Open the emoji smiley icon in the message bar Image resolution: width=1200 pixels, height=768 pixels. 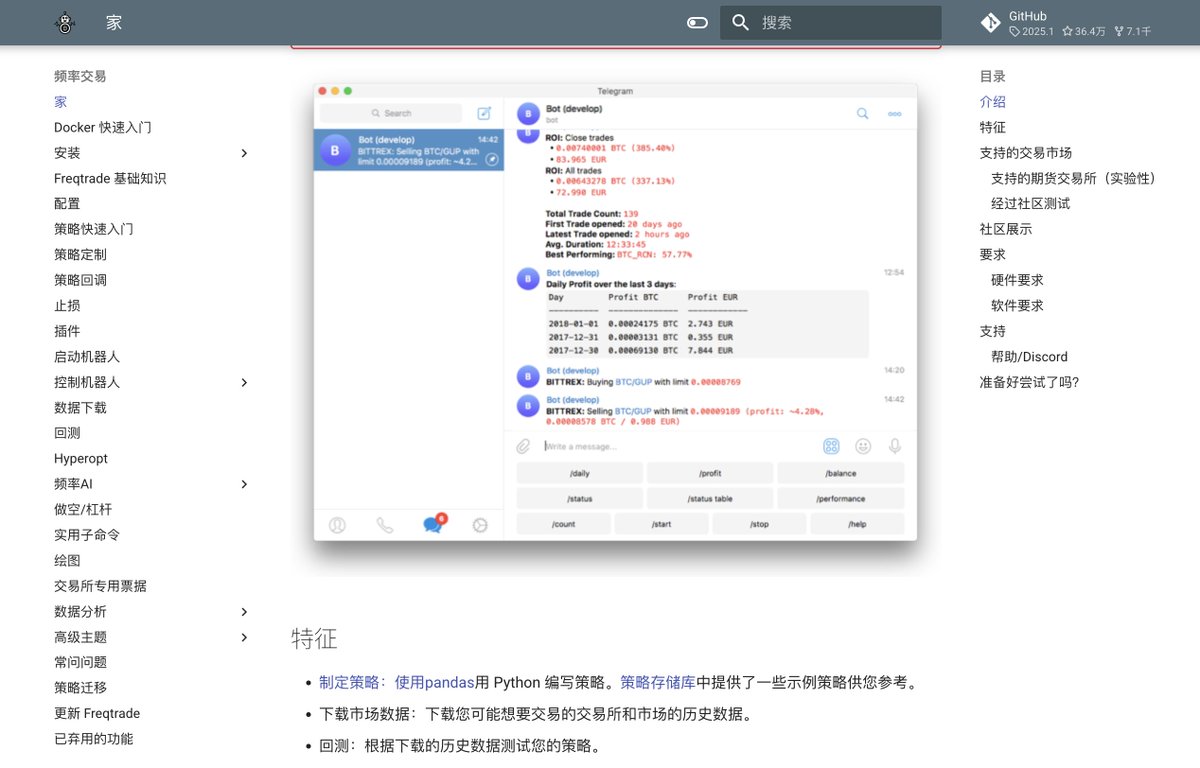(x=864, y=446)
